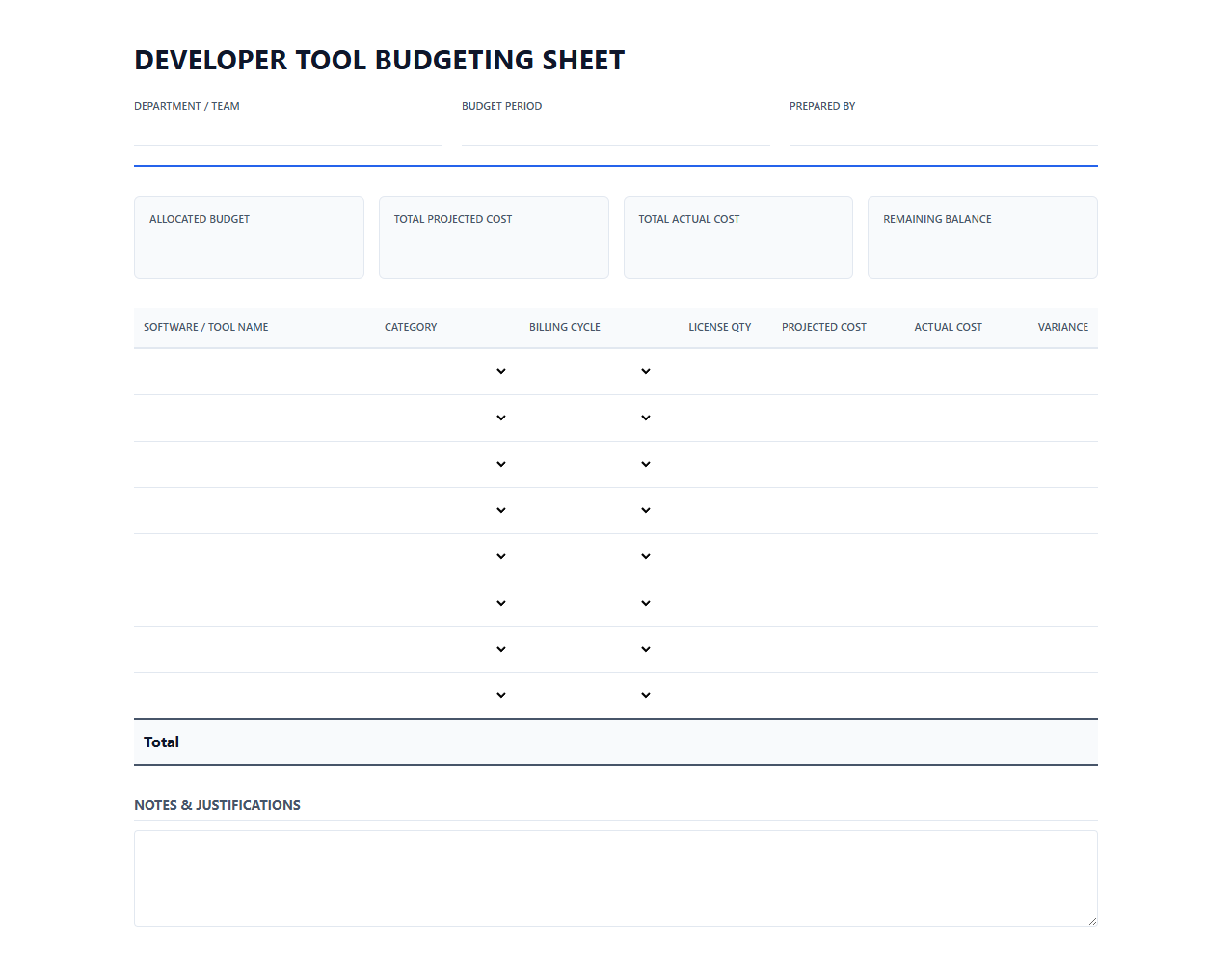Click the last row's Software / Tool Name cell

[254, 696]
